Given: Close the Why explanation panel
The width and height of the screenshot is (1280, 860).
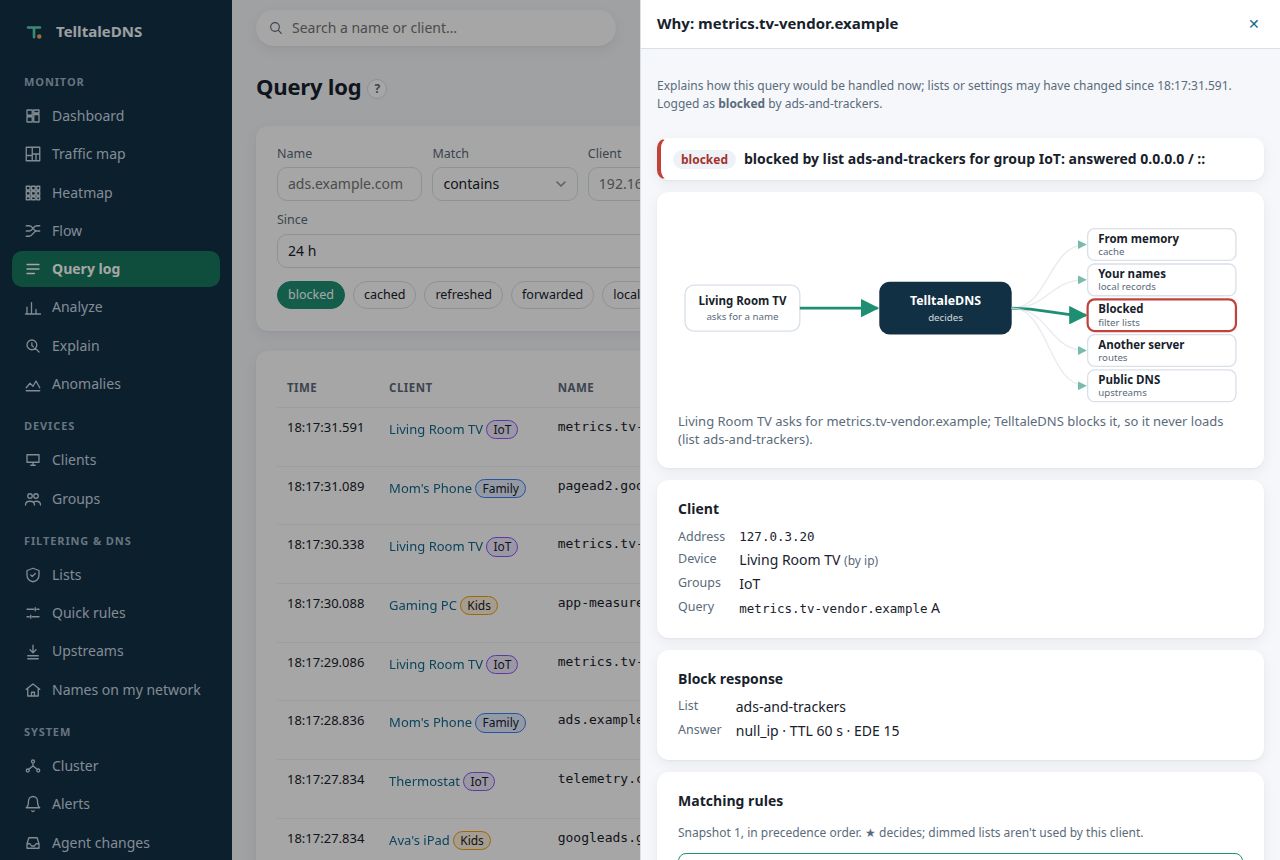Looking at the screenshot, I should [x=1254, y=24].
